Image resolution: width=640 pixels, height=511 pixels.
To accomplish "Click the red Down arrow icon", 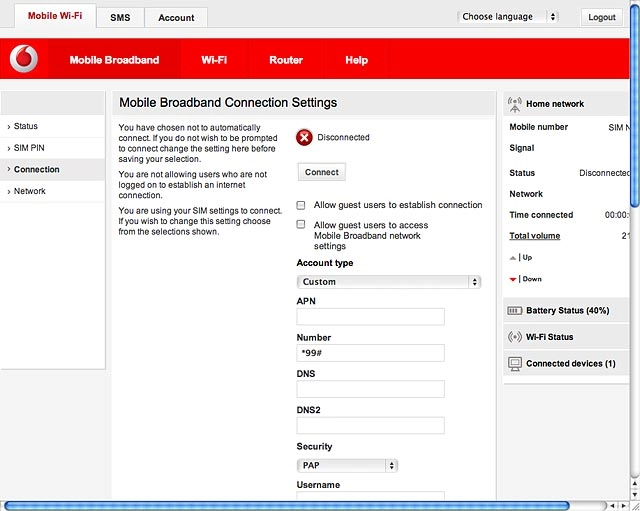I will click(513, 279).
